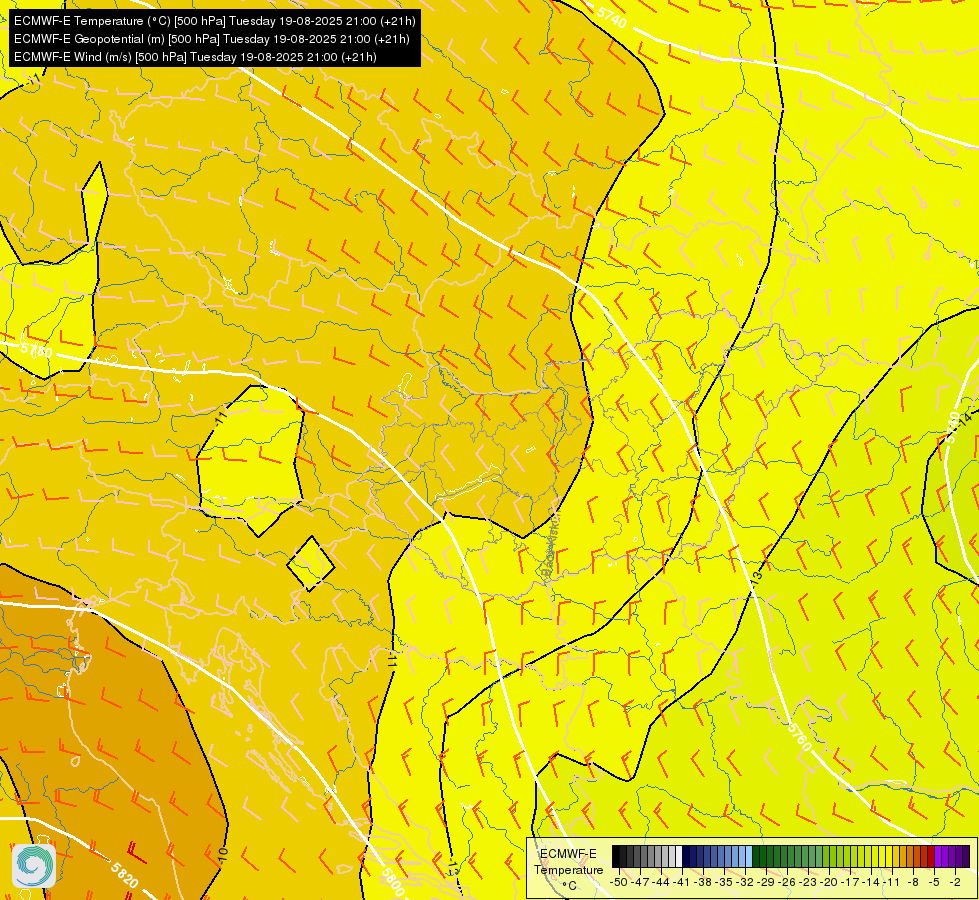
Task: Click the 5800 geopotential contour label
Action: tap(391, 881)
